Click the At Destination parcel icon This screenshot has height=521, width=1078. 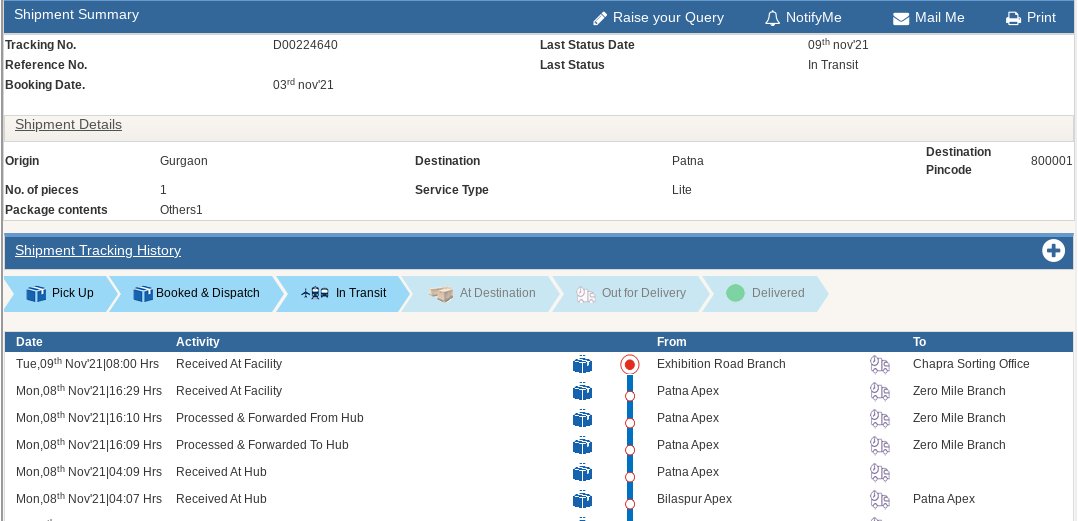pos(441,293)
